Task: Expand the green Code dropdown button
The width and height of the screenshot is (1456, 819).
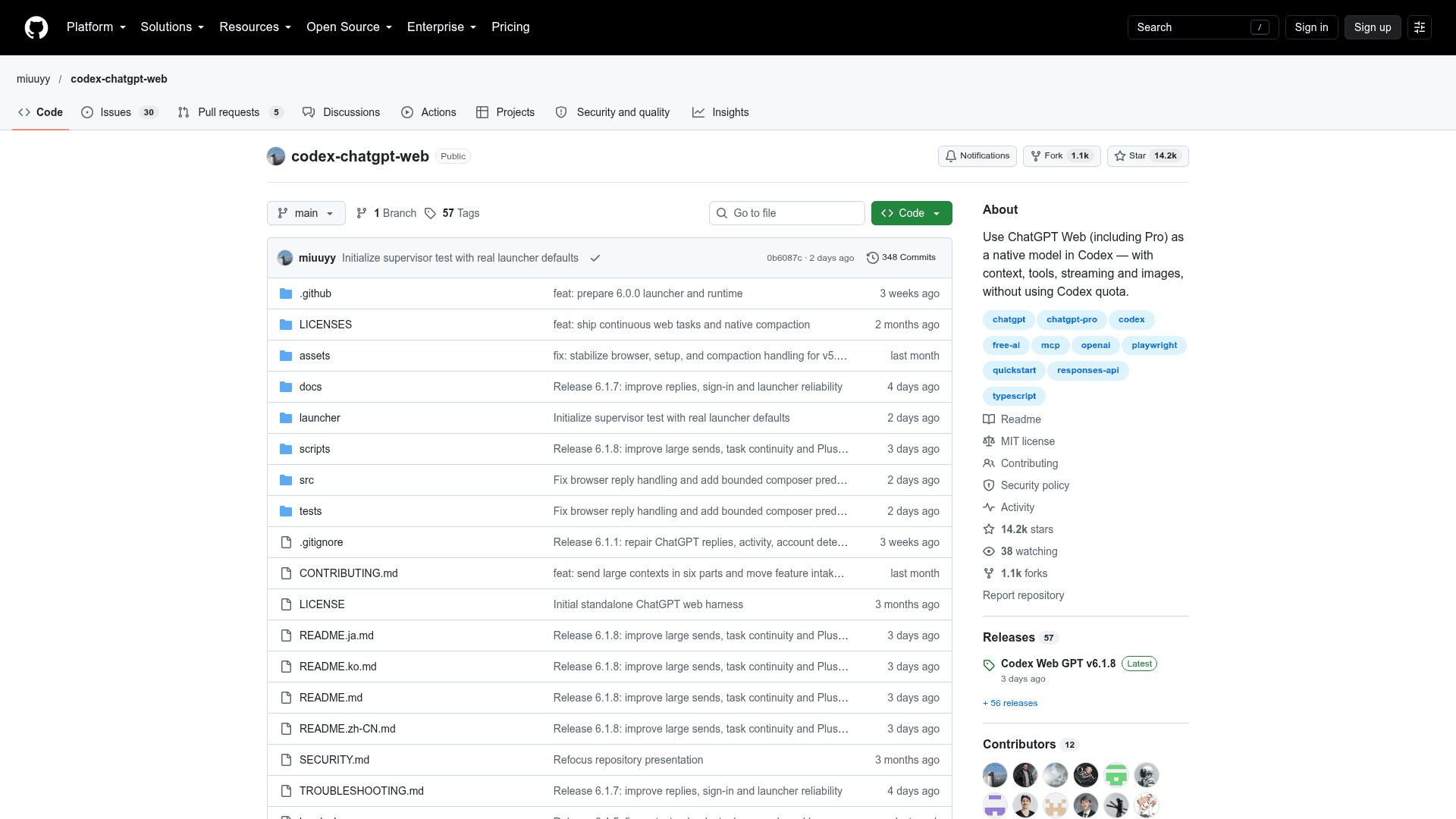Action: [912, 213]
